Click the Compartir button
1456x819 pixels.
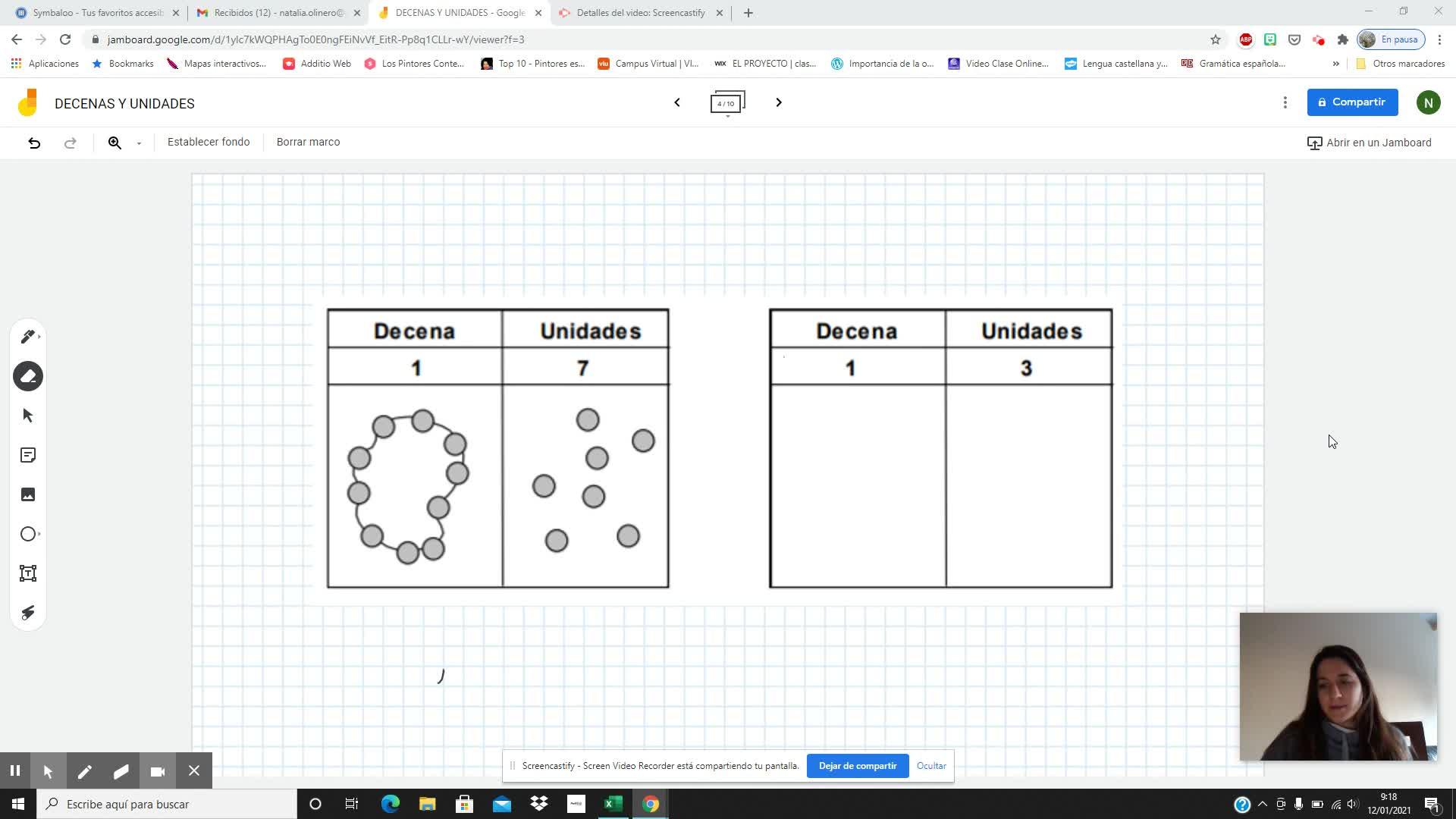pyautogui.click(x=1352, y=102)
